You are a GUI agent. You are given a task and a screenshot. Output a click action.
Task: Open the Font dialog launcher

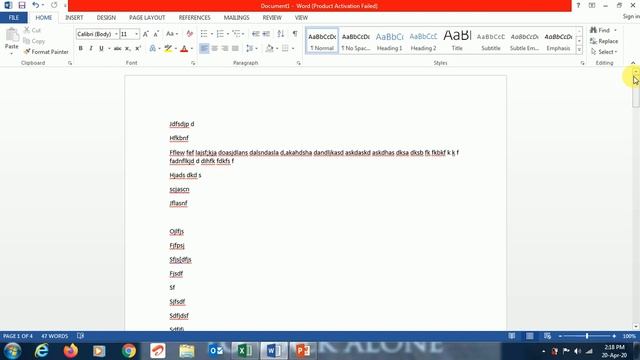coord(193,63)
